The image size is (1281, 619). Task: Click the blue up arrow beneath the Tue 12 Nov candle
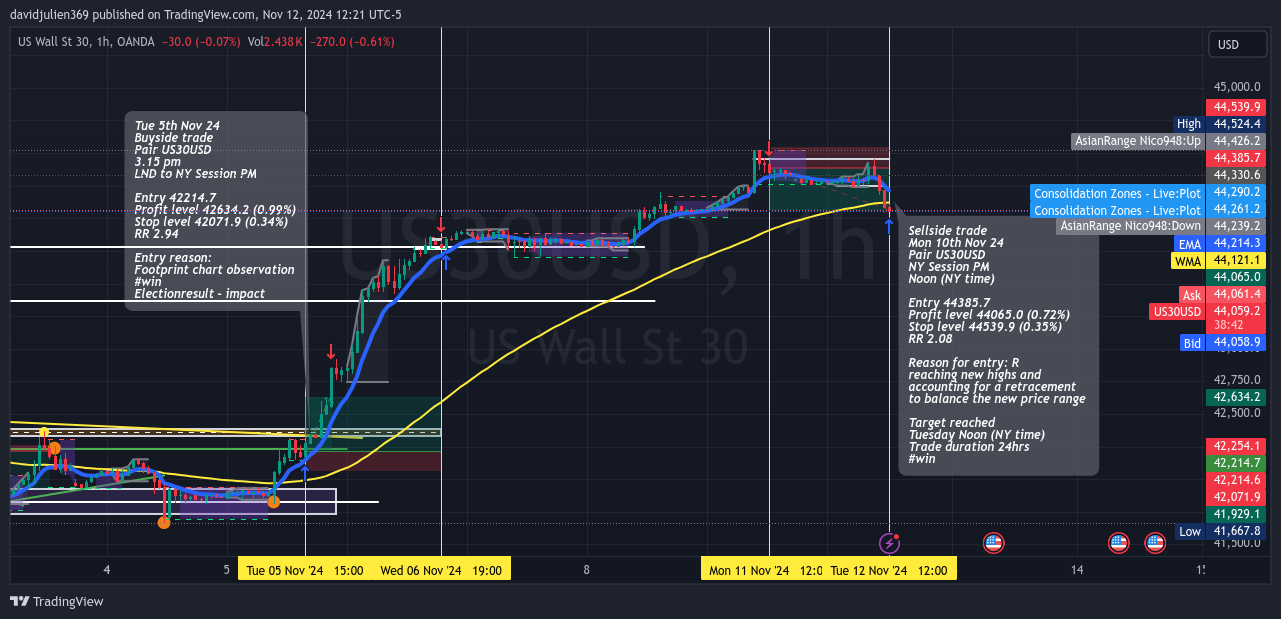[x=889, y=225]
